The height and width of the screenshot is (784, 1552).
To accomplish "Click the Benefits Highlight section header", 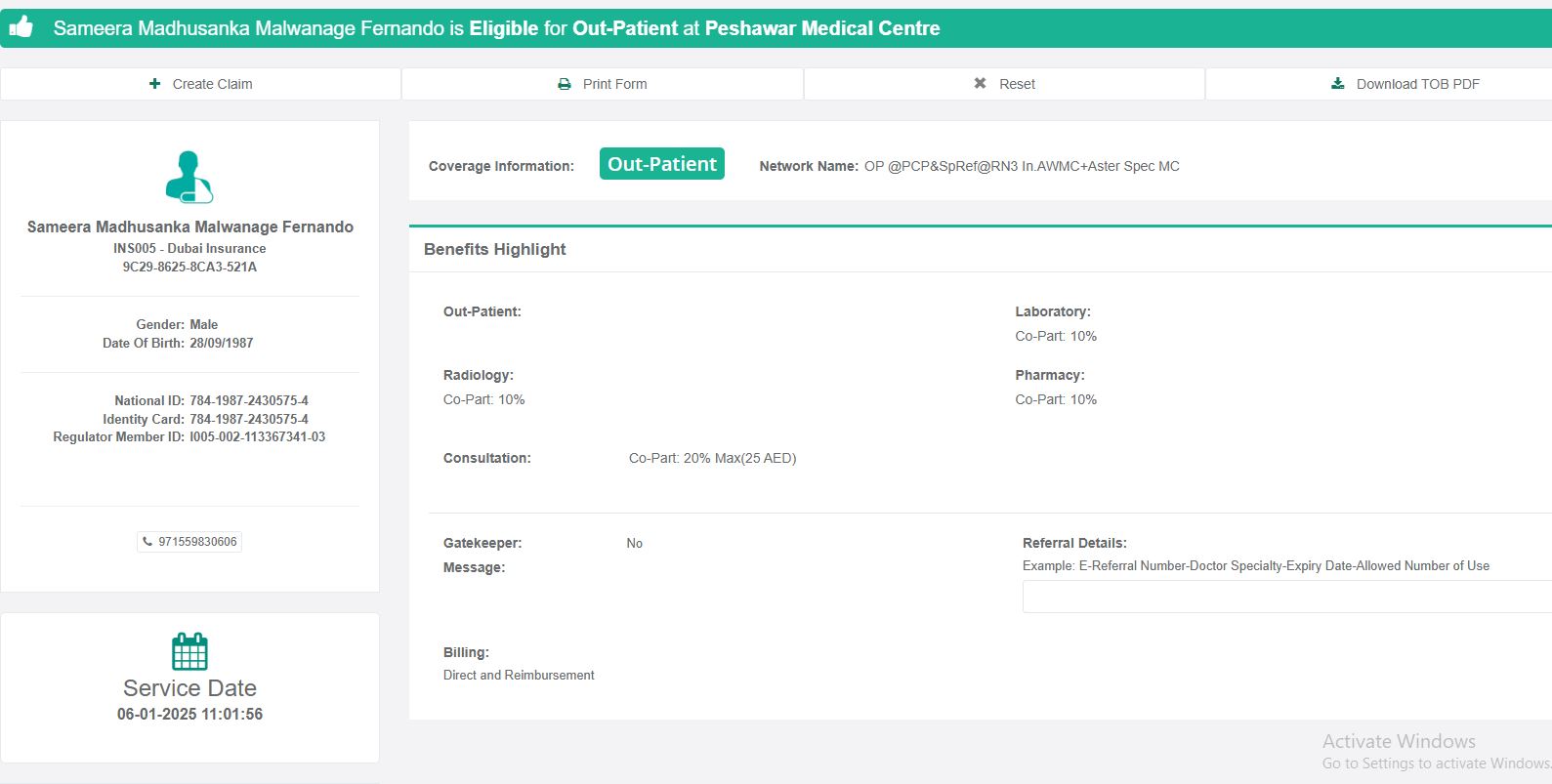I will pos(495,250).
